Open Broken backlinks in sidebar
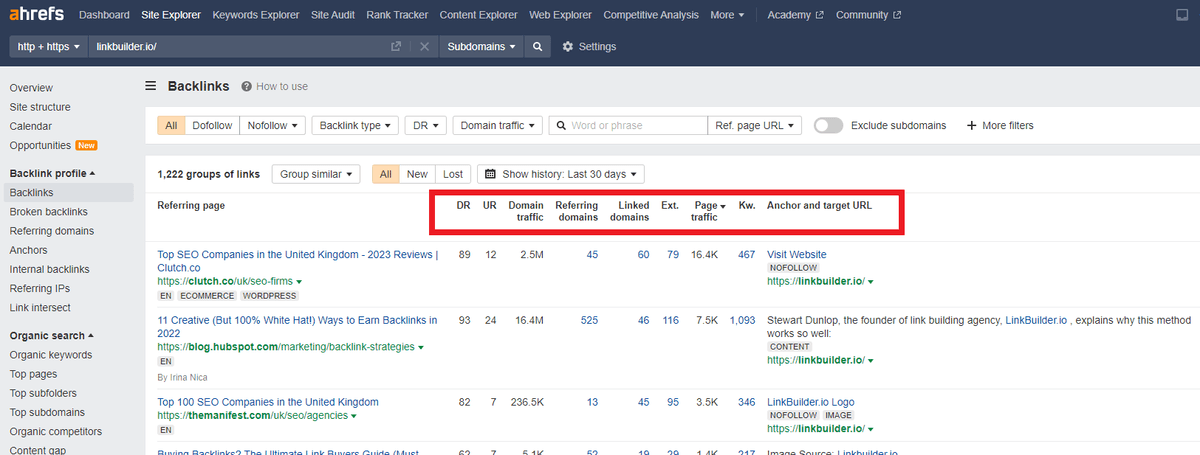This screenshot has height=455, width=1200. click(48, 212)
